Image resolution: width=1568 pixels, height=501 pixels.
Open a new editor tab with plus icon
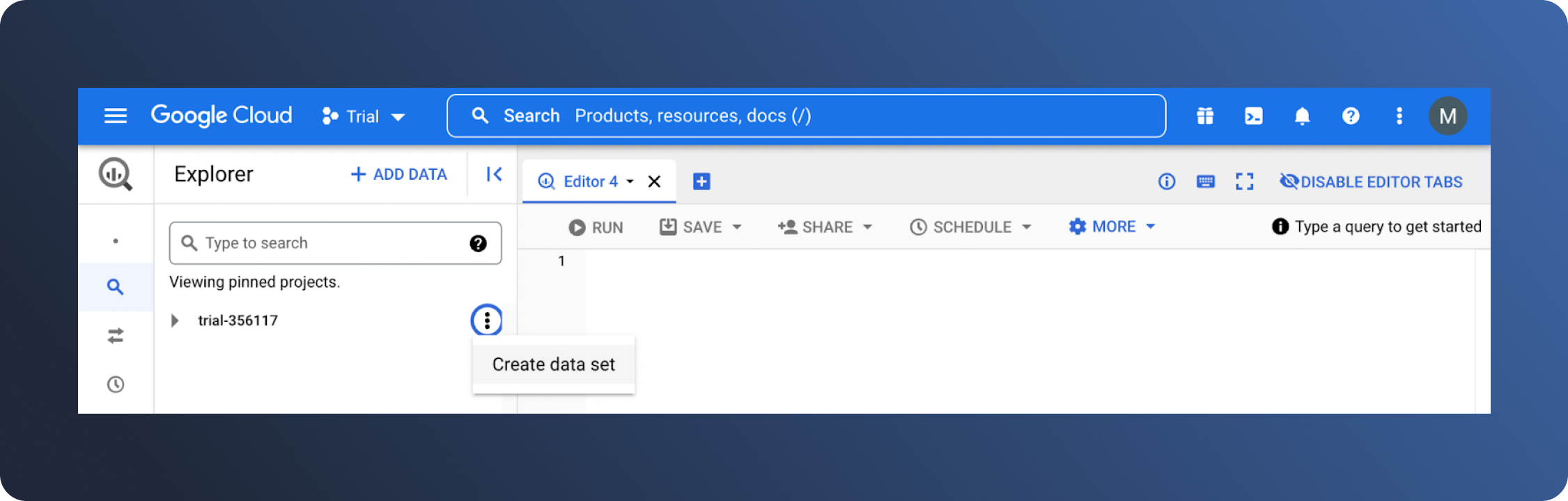click(701, 182)
